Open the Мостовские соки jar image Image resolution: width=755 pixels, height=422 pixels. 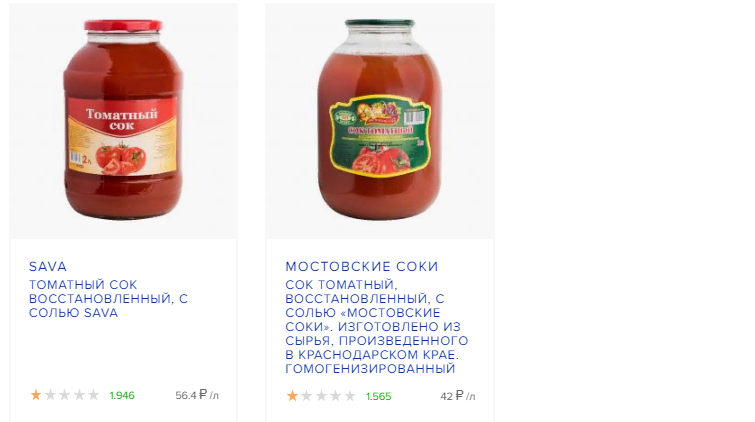[x=380, y=121]
